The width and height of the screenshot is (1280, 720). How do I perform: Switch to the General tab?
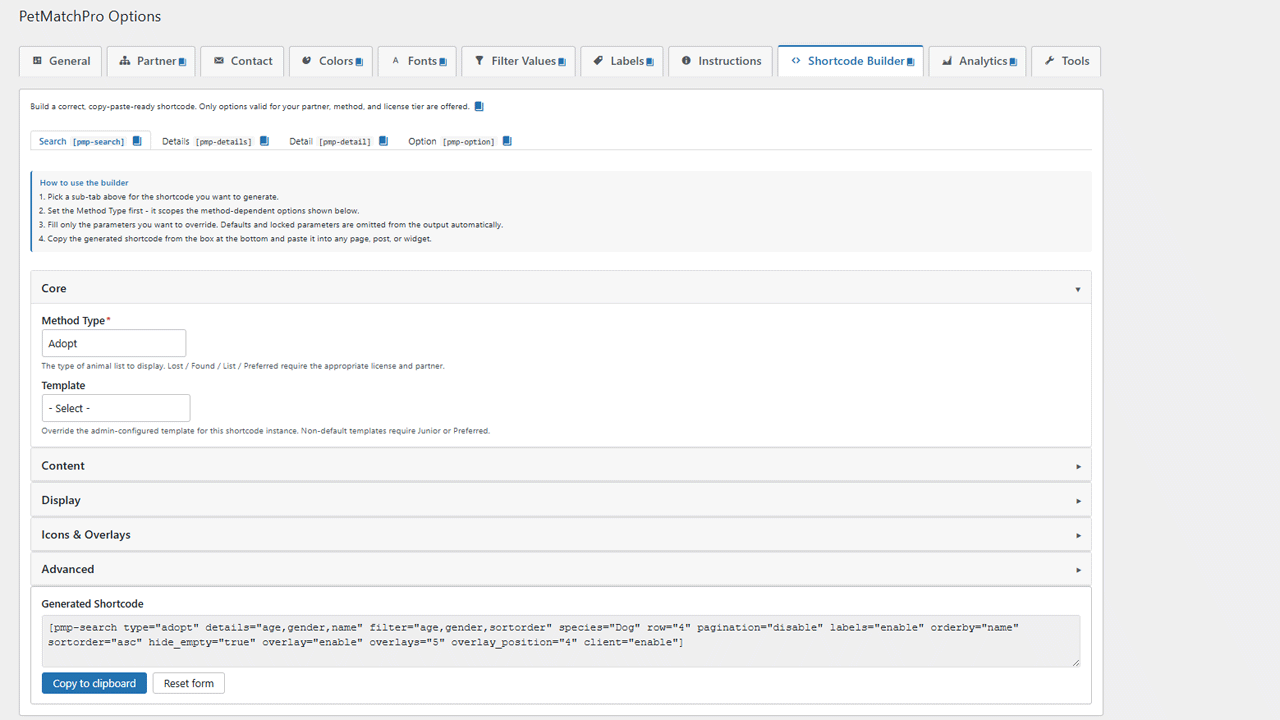[x=61, y=61]
